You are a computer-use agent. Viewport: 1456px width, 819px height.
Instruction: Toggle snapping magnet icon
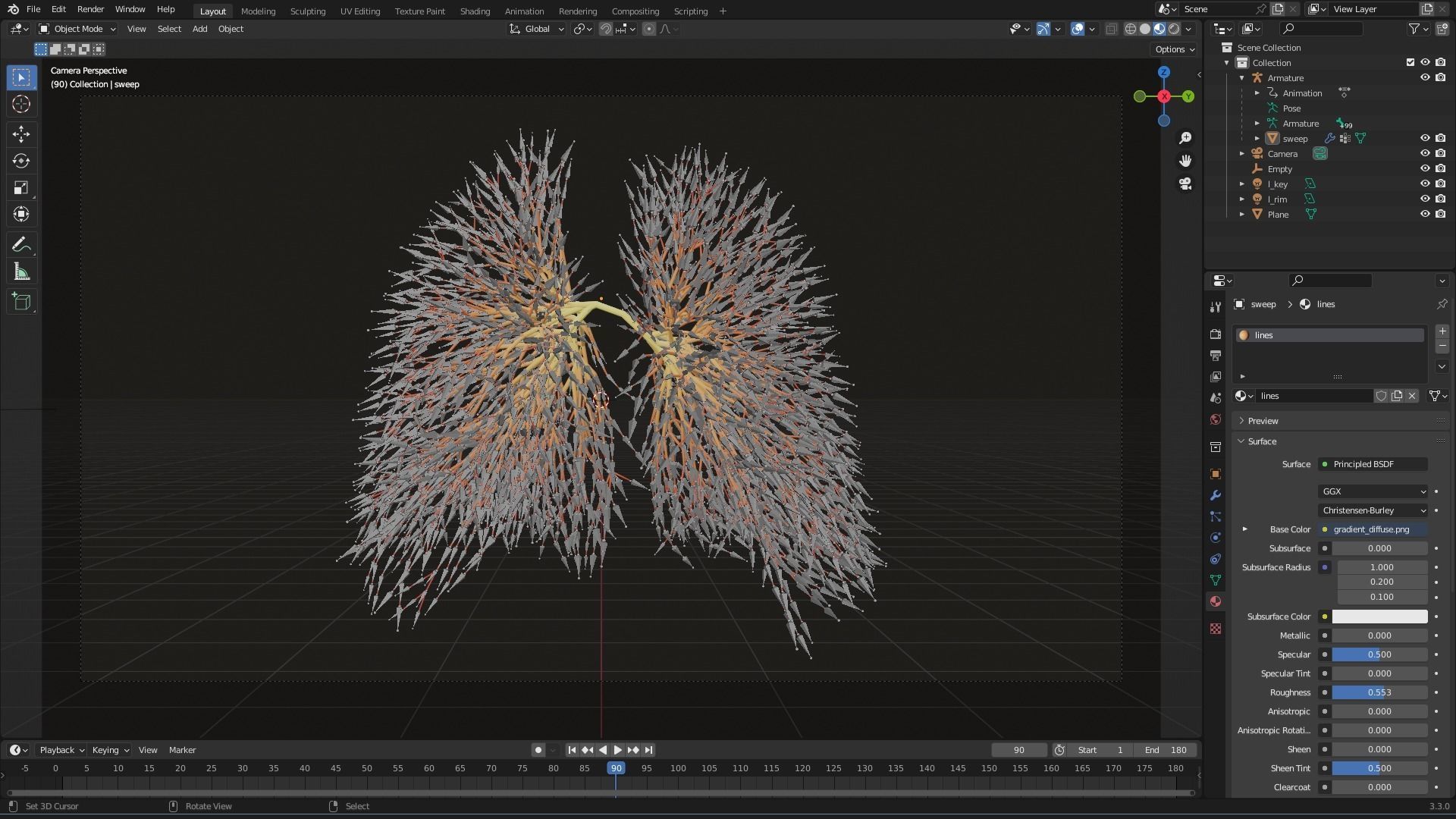pyautogui.click(x=605, y=29)
